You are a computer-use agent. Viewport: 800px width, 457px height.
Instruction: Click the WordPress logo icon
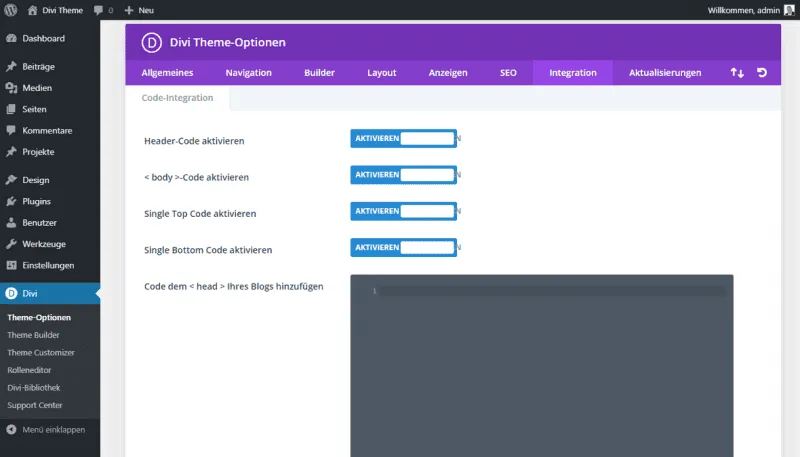[x=10, y=10]
